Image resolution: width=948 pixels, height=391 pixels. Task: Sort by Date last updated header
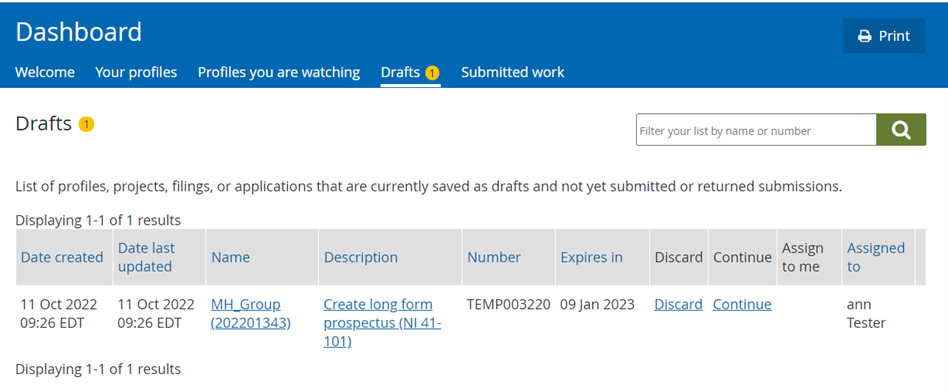click(x=146, y=257)
